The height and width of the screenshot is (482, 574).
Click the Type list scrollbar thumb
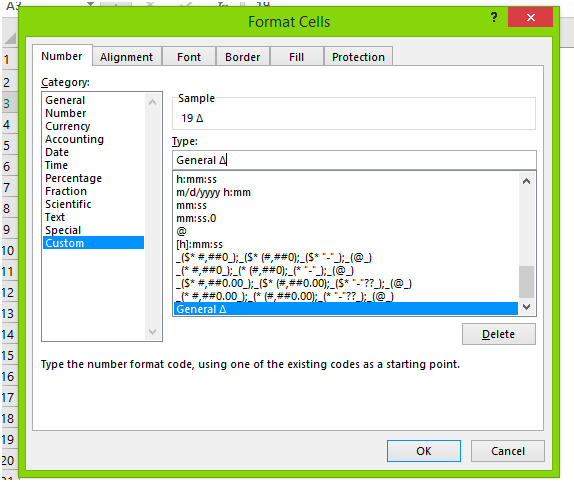coord(526,282)
